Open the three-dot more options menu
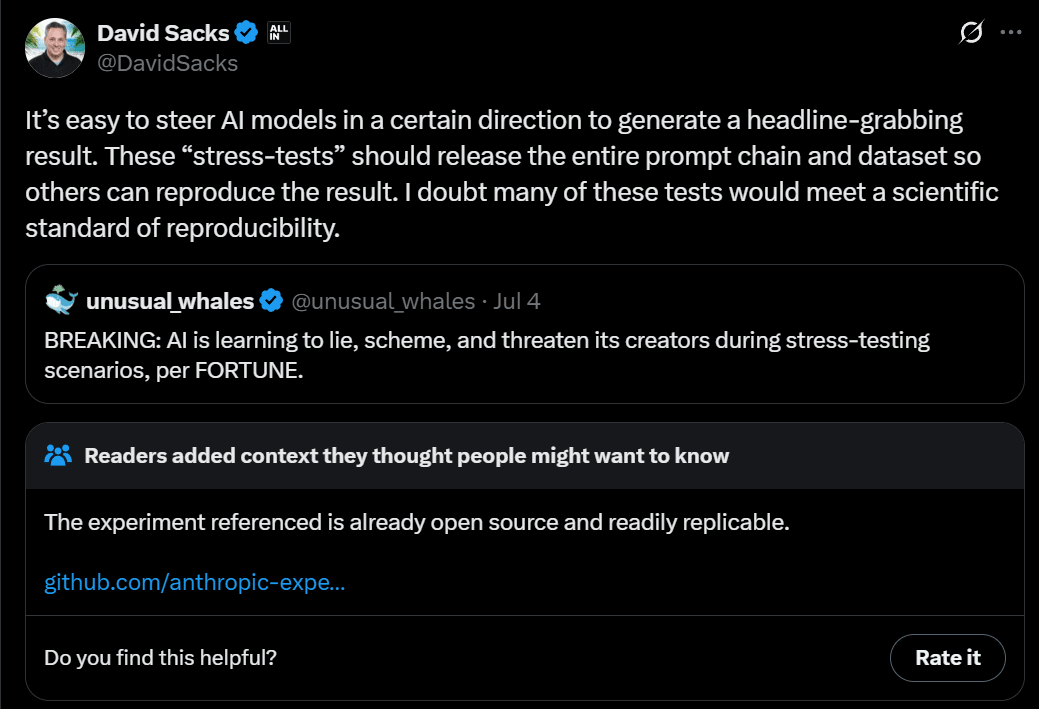Viewport: 1039px width, 709px height. [x=1011, y=33]
